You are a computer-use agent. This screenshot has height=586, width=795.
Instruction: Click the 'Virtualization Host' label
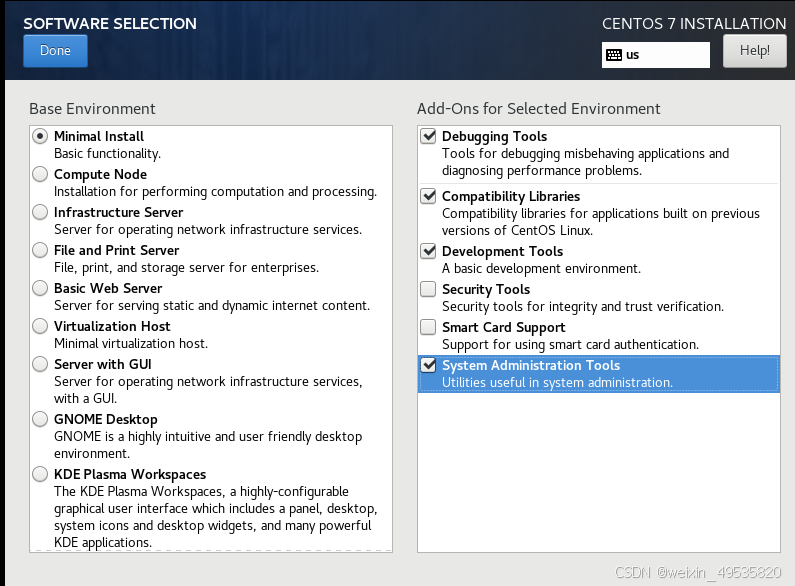[x=112, y=326]
